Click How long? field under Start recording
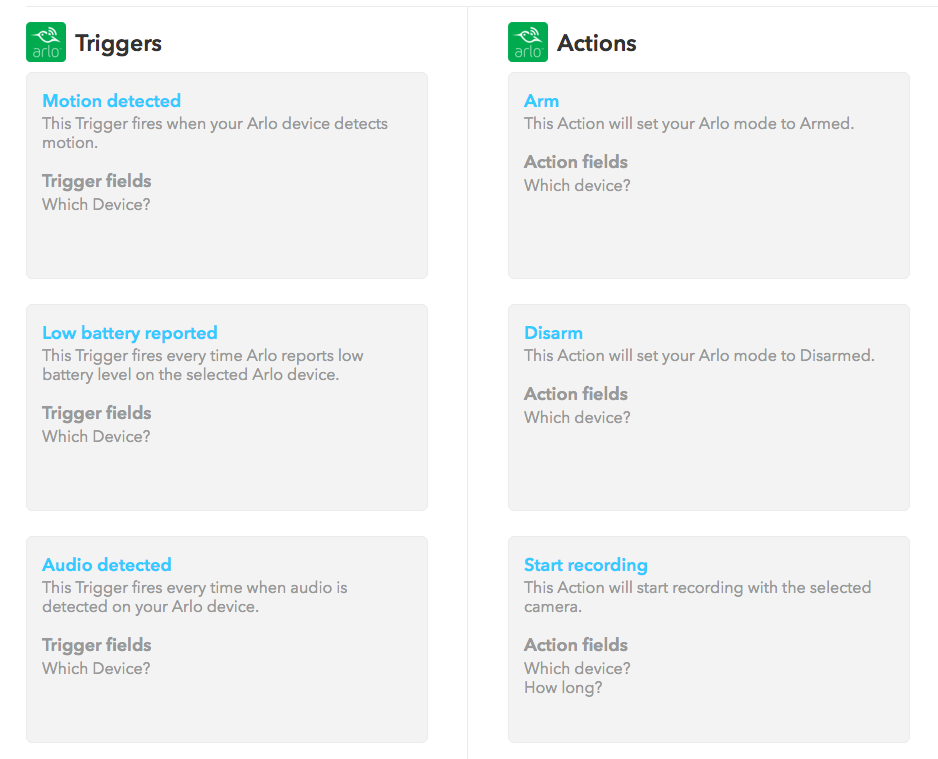Image resolution: width=938 pixels, height=759 pixels. [x=563, y=688]
